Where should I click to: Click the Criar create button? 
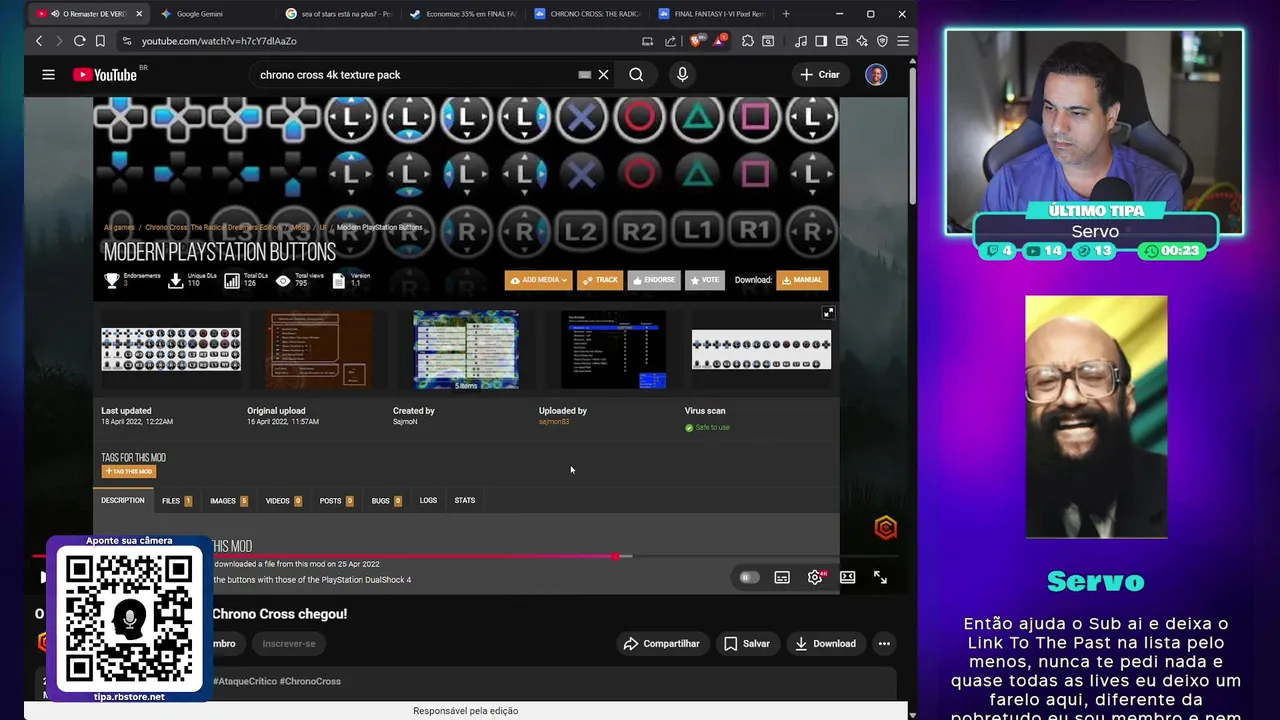[820, 74]
